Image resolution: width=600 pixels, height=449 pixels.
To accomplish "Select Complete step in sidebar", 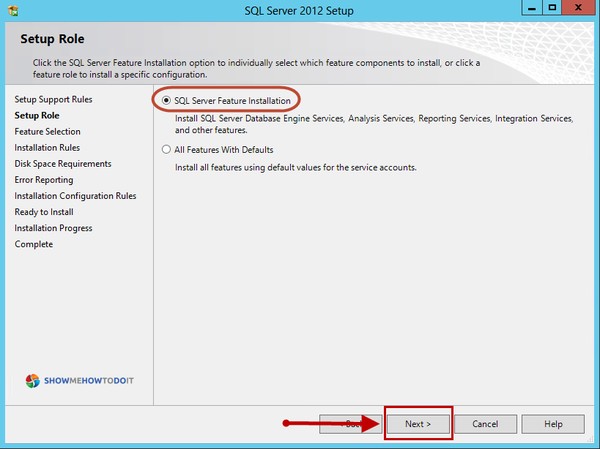I will tap(34, 244).
